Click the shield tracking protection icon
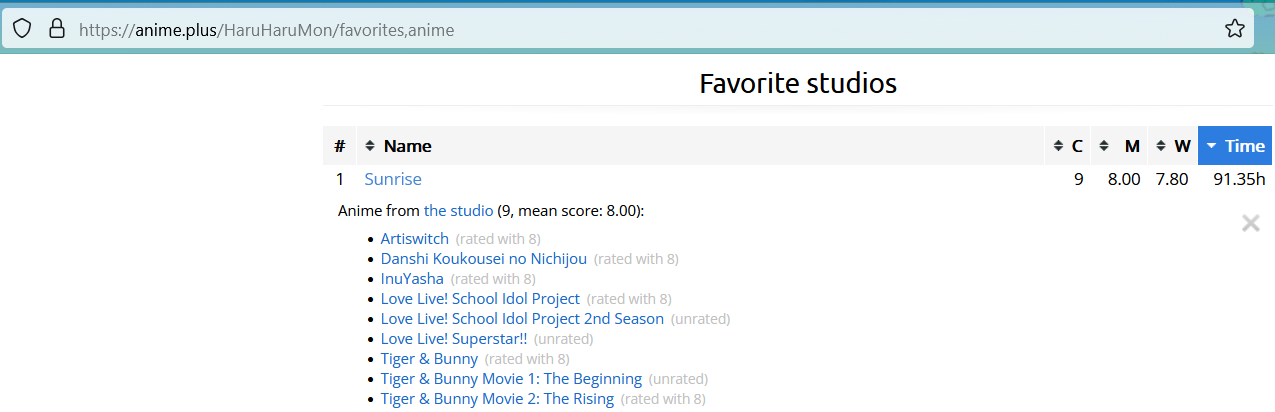This screenshot has width=1275, height=412. tap(22, 29)
